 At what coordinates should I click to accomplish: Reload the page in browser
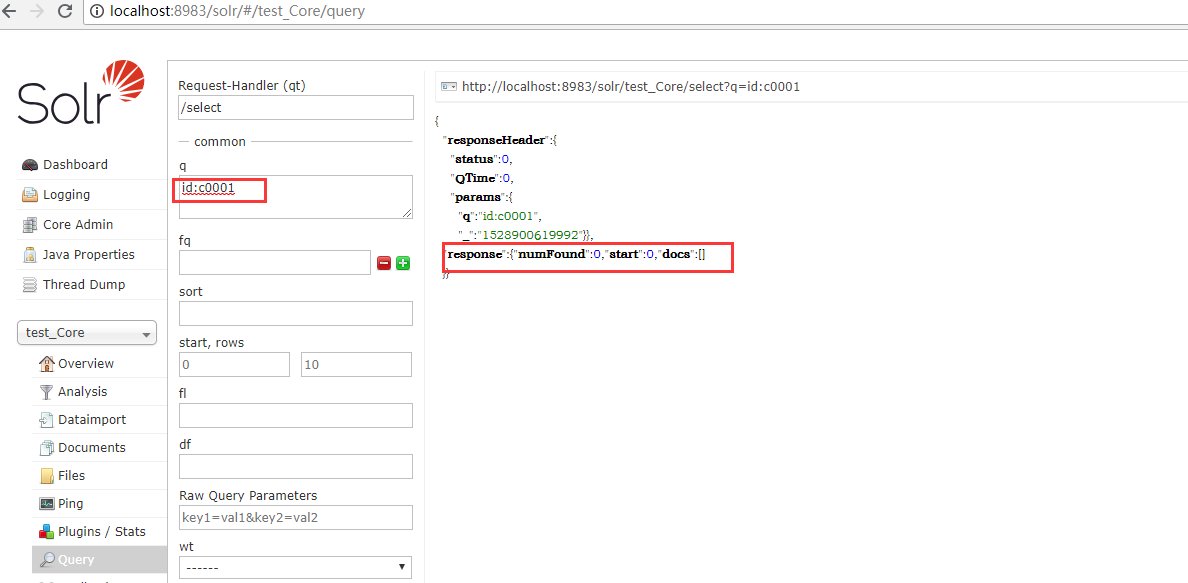pos(65,11)
